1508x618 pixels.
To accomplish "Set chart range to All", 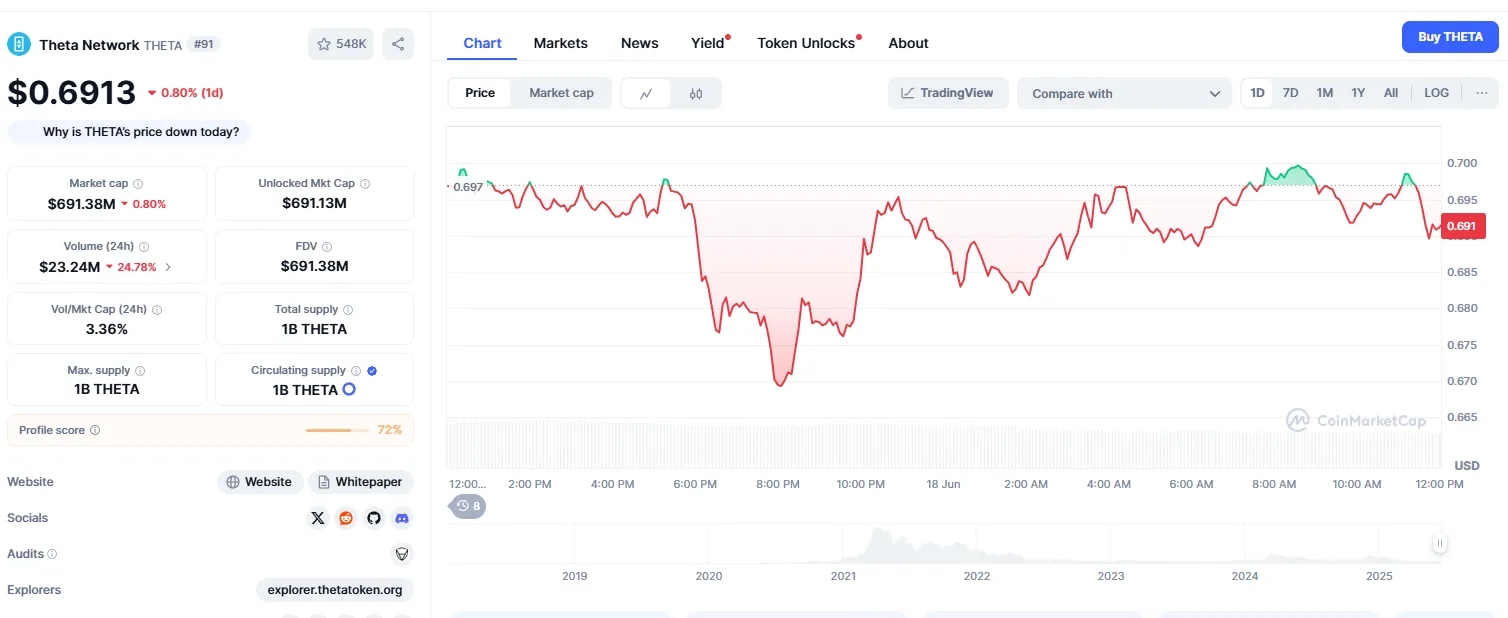I will pos(1391,93).
